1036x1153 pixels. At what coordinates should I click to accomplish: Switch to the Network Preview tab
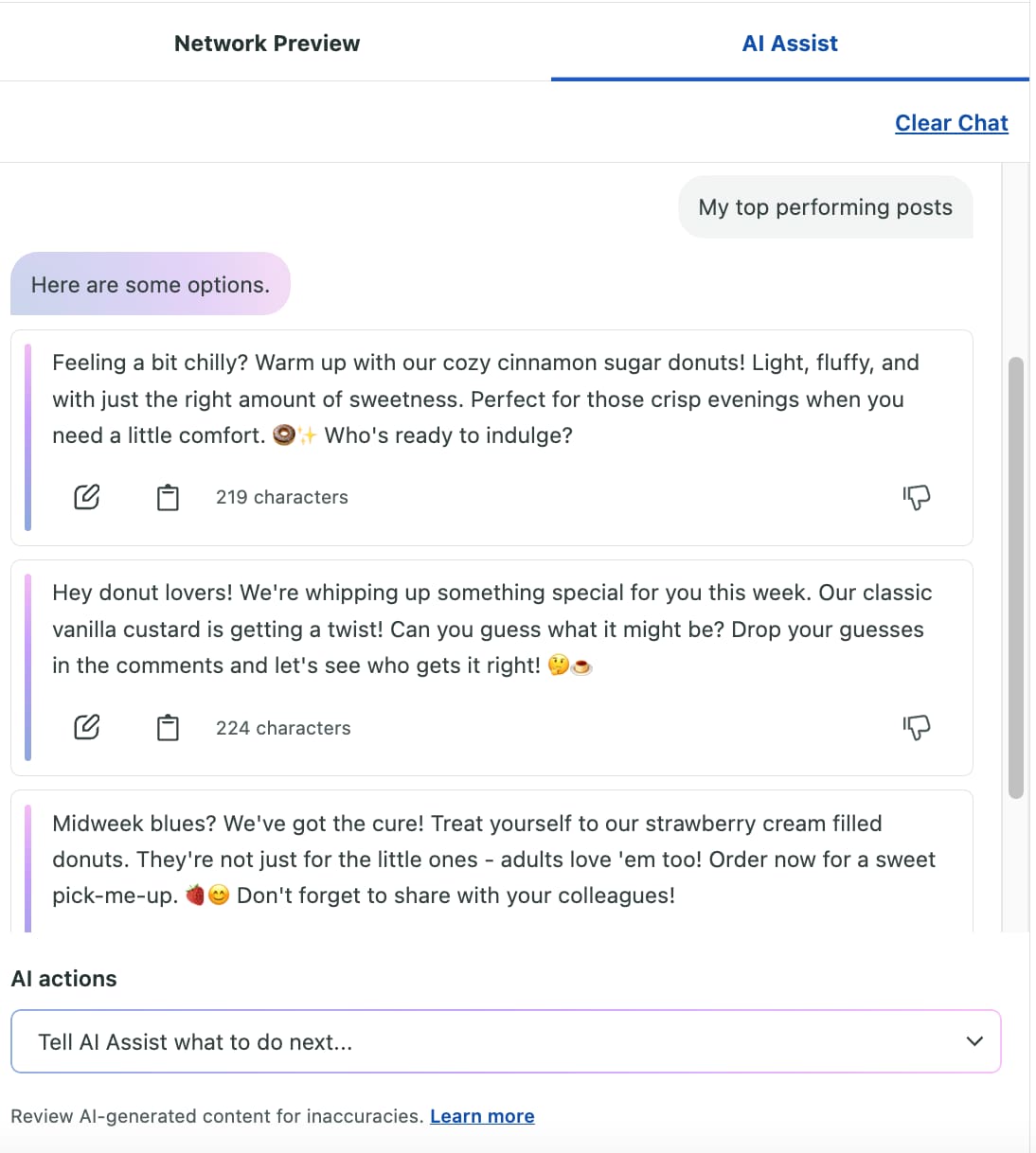click(266, 43)
